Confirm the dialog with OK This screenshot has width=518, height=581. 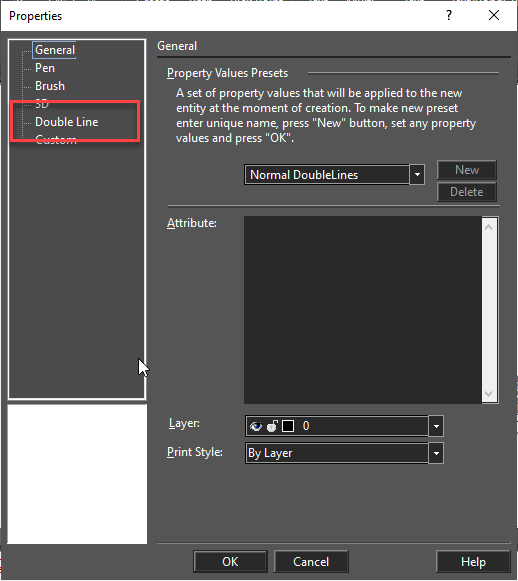(230, 562)
